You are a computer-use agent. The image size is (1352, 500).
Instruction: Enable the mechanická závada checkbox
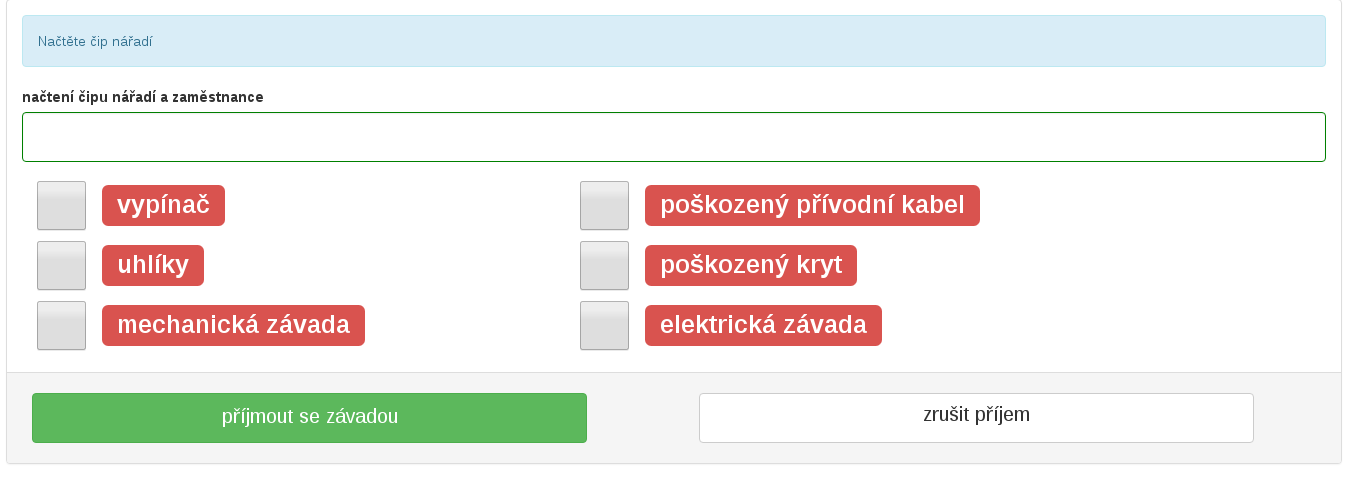click(61, 326)
